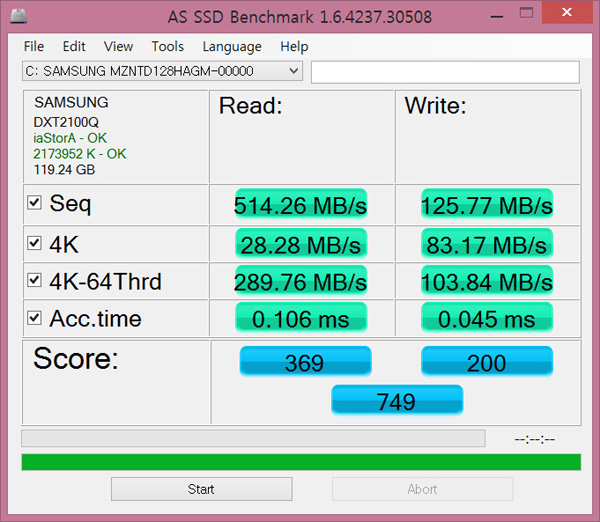This screenshot has width=600, height=522.
Task: Click the write access time 0.045 ms
Action: click(x=487, y=318)
